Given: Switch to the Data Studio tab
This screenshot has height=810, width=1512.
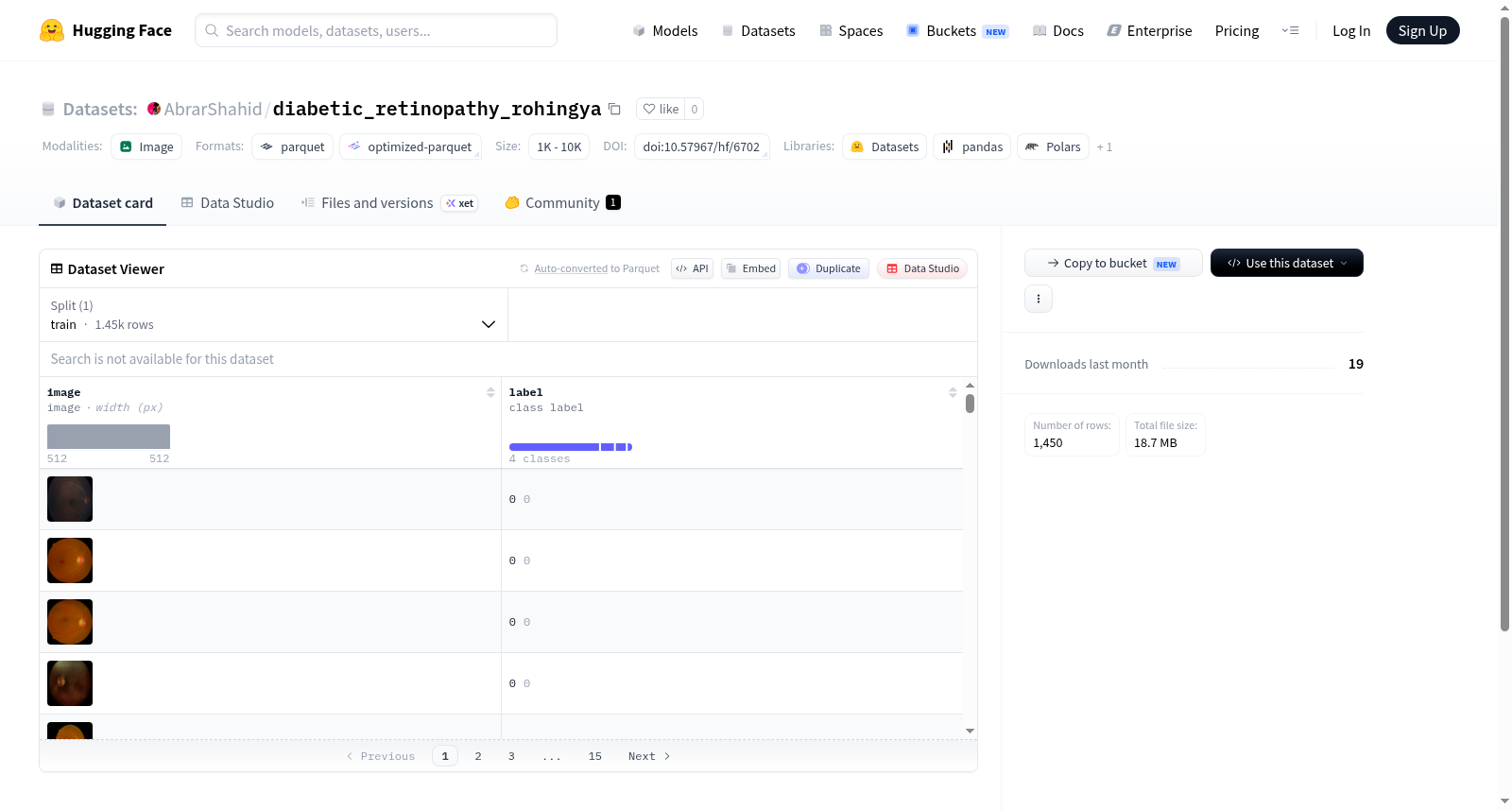Looking at the screenshot, I should click(228, 203).
